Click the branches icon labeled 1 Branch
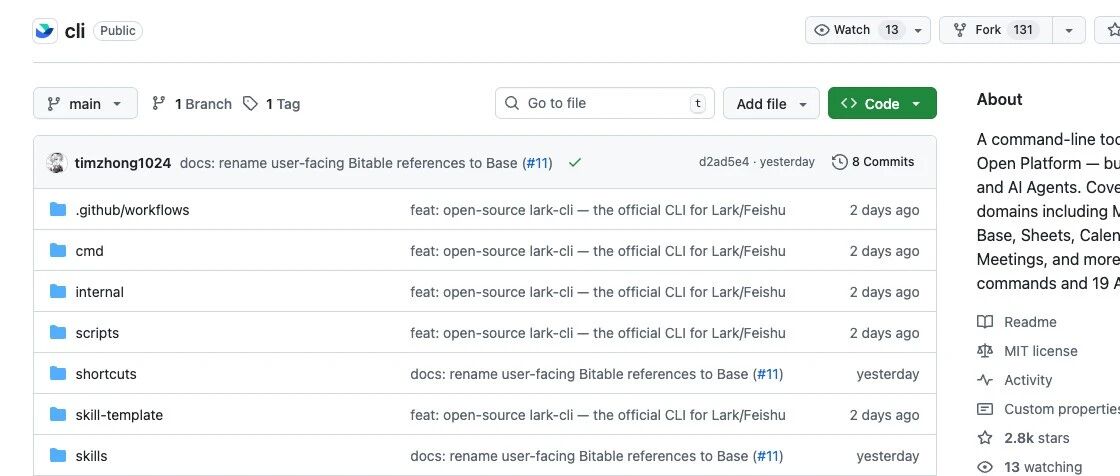1120x476 pixels. tap(159, 104)
